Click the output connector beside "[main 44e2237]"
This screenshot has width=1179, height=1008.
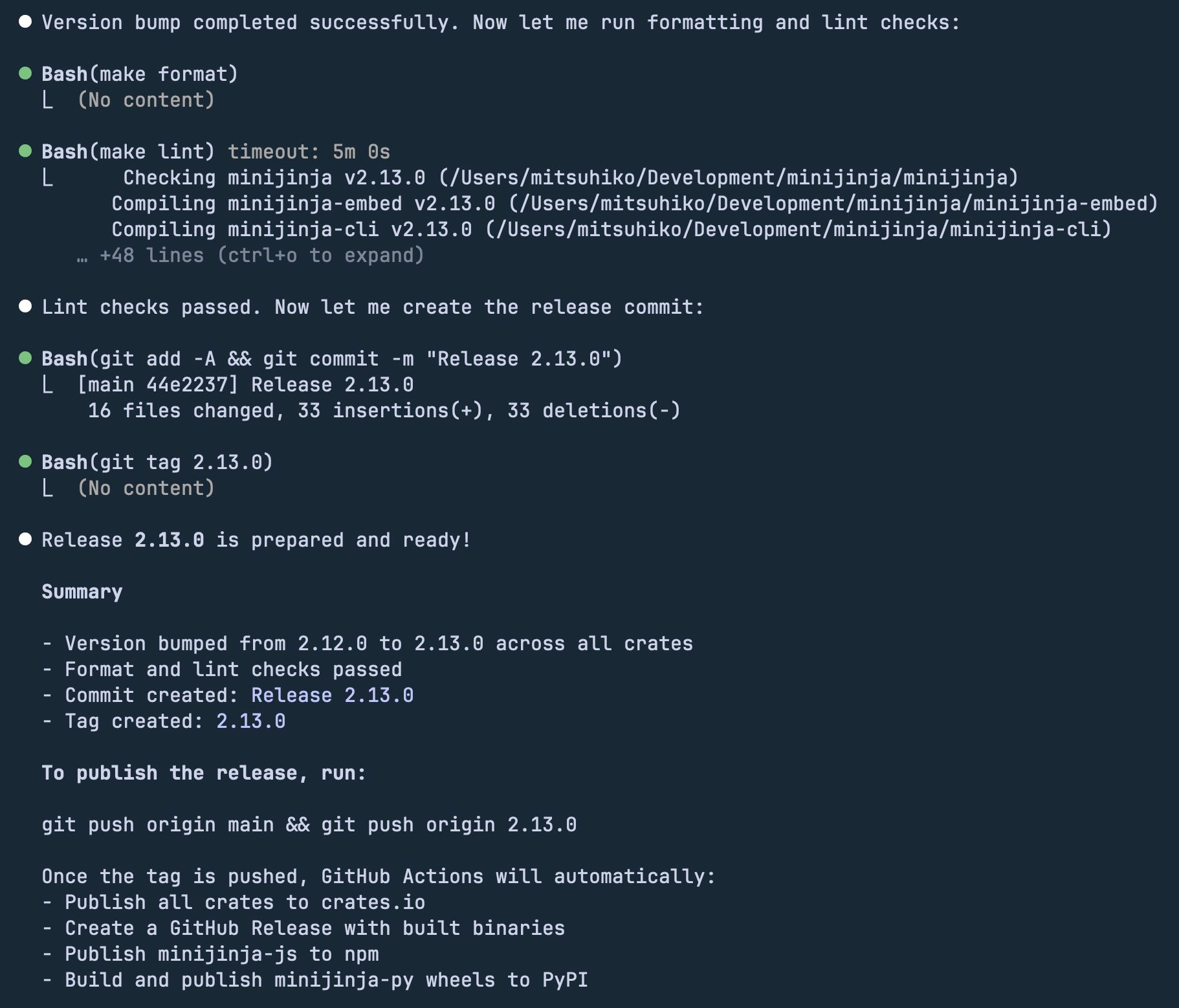(48, 385)
